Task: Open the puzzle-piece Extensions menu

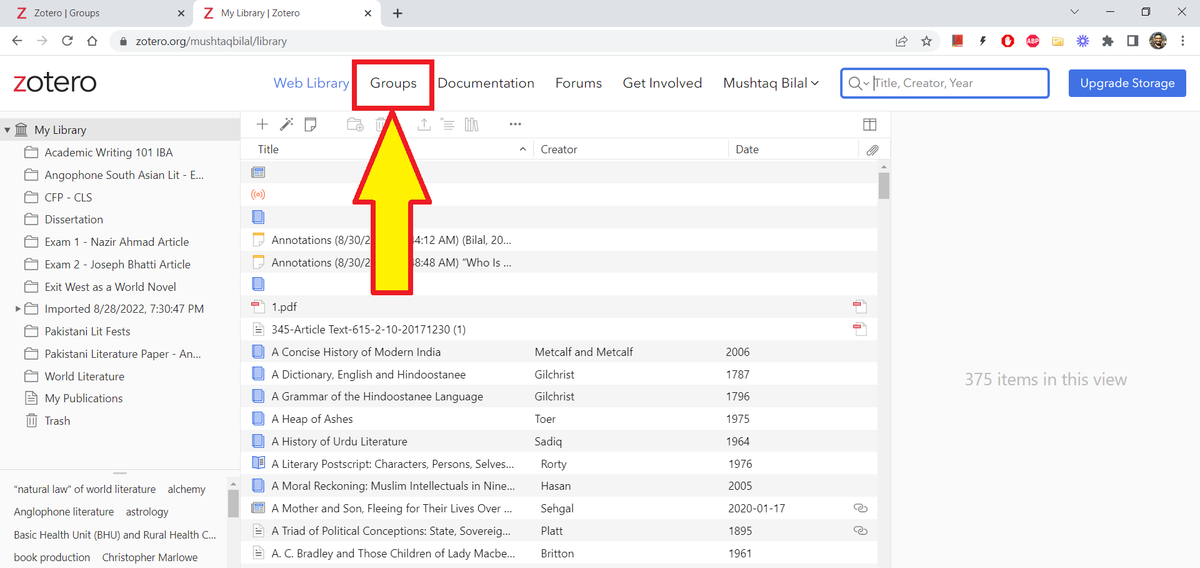Action: click(1107, 41)
